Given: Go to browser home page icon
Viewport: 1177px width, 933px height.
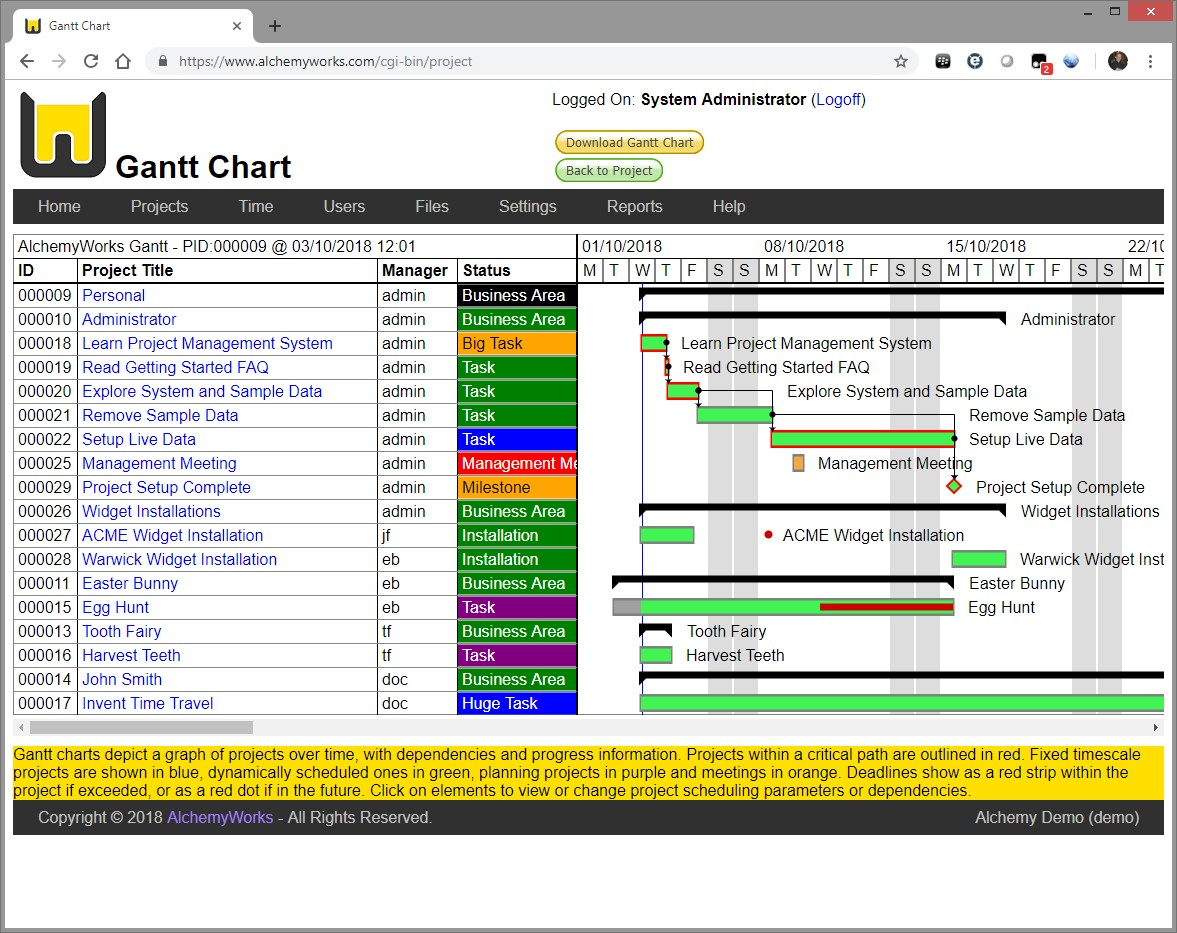Looking at the screenshot, I should [123, 62].
